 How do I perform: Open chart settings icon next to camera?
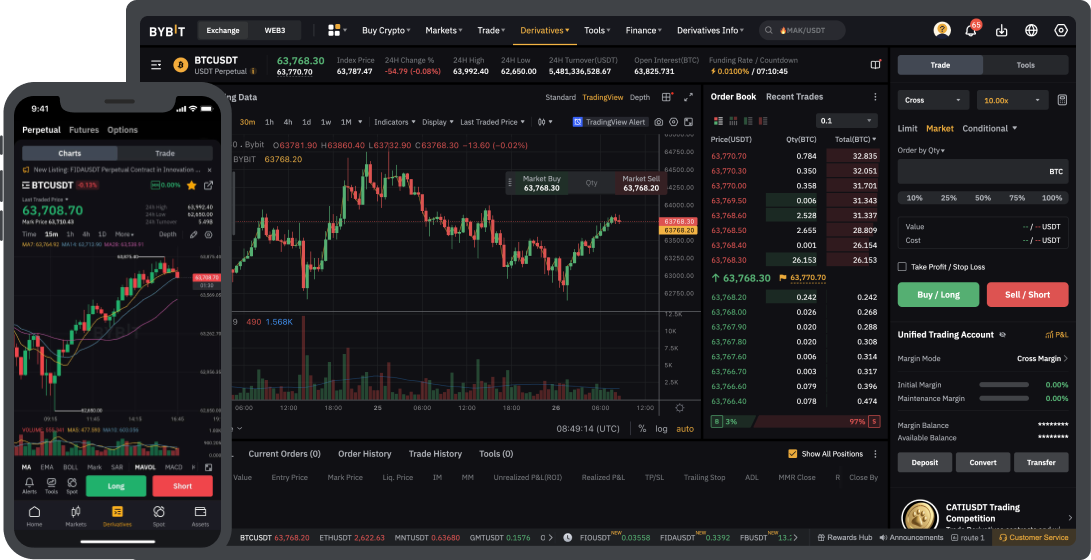pos(674,122)
